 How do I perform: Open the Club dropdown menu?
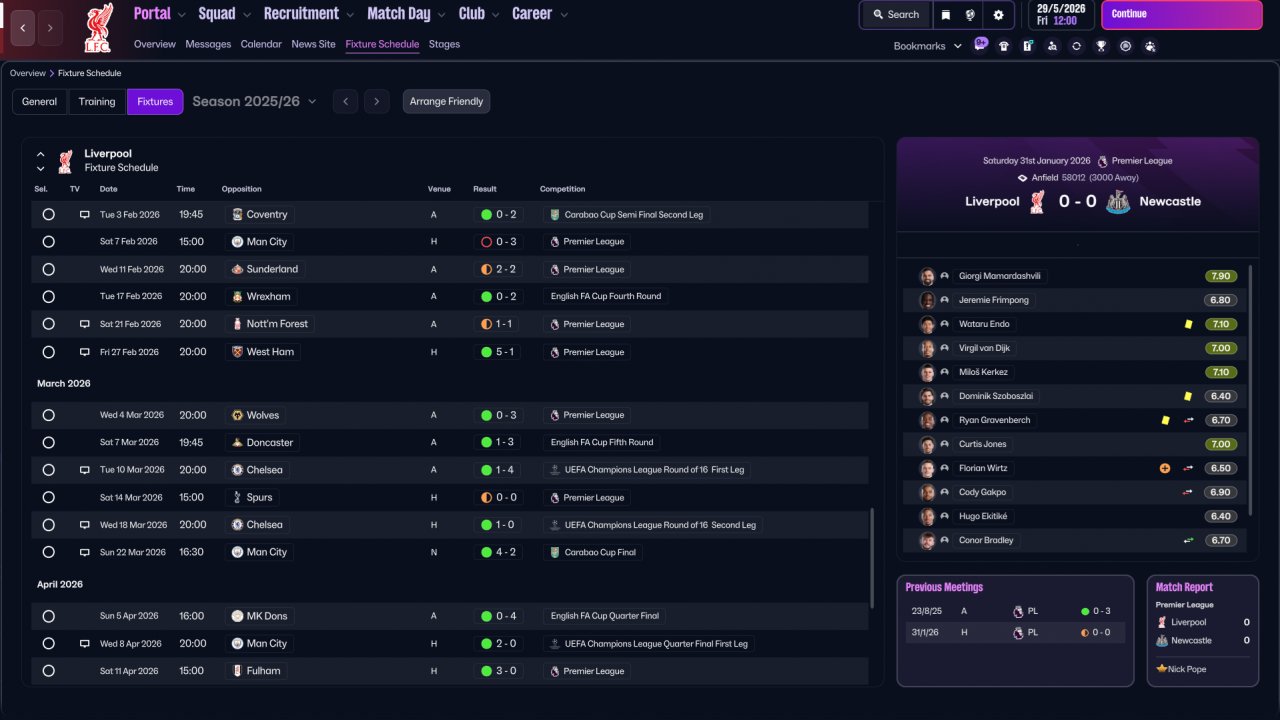click(479, 14)
